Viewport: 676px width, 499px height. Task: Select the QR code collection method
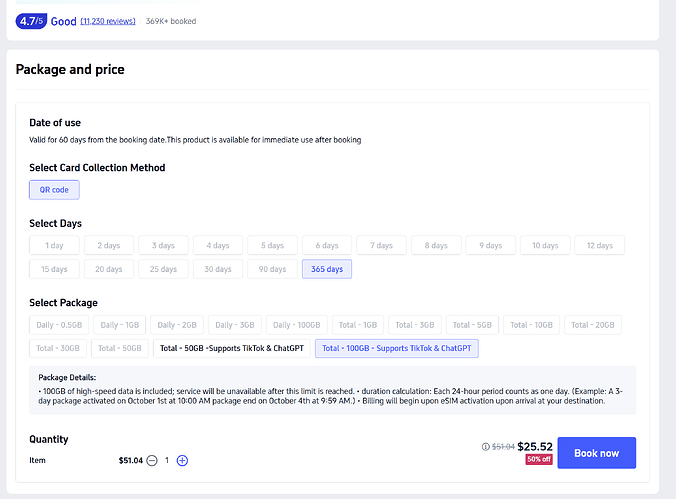click(x=54, y=189)
